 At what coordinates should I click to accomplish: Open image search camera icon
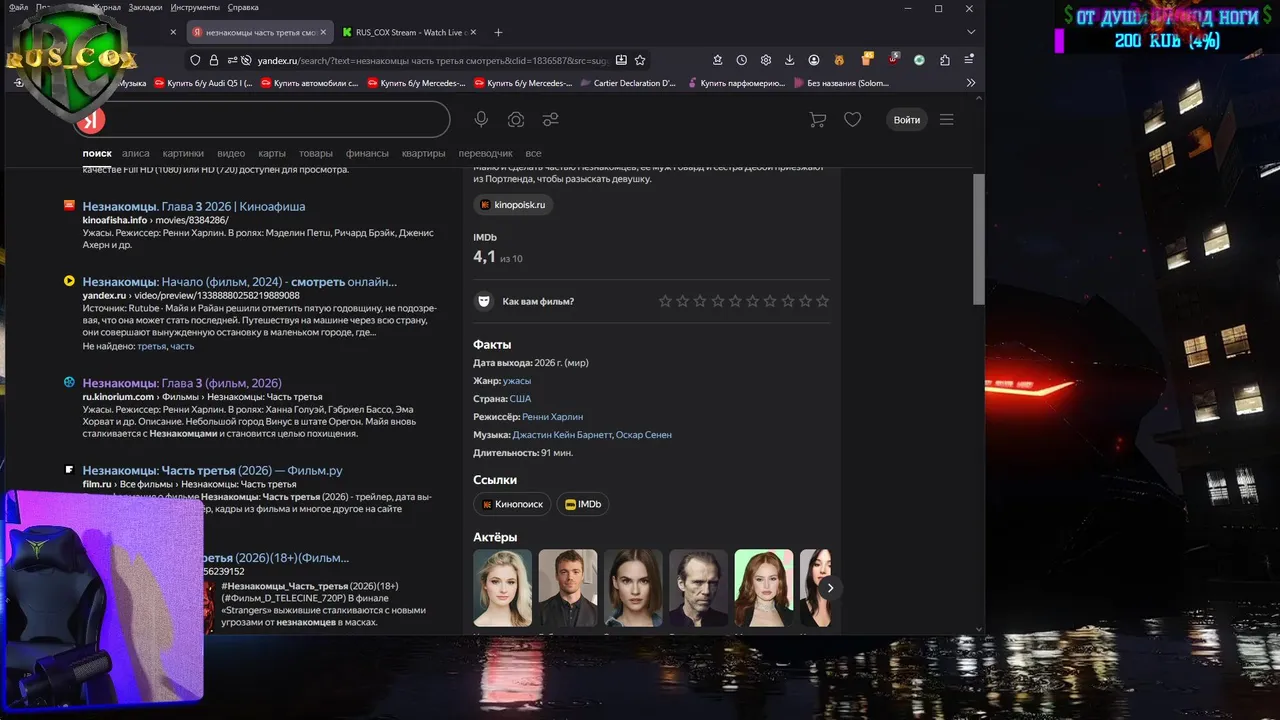tap(516, 120)
